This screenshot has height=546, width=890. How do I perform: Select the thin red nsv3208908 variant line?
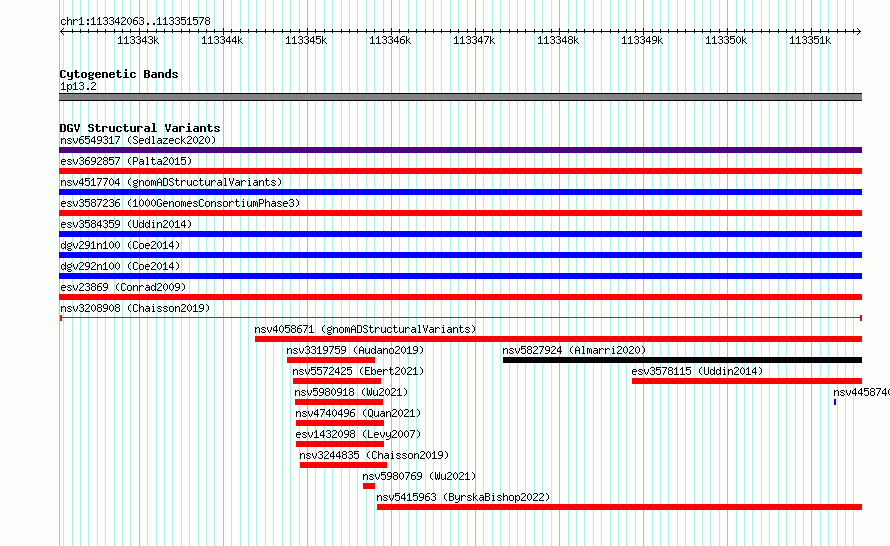[460, 318]
